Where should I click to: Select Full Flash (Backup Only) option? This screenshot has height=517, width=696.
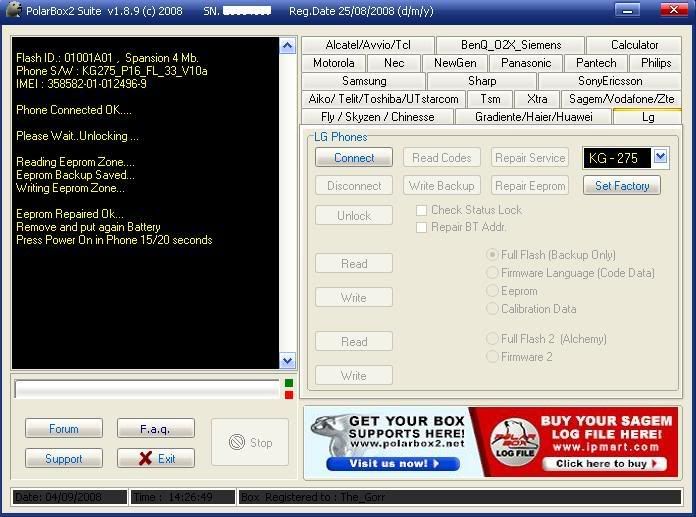pos(492,255)
